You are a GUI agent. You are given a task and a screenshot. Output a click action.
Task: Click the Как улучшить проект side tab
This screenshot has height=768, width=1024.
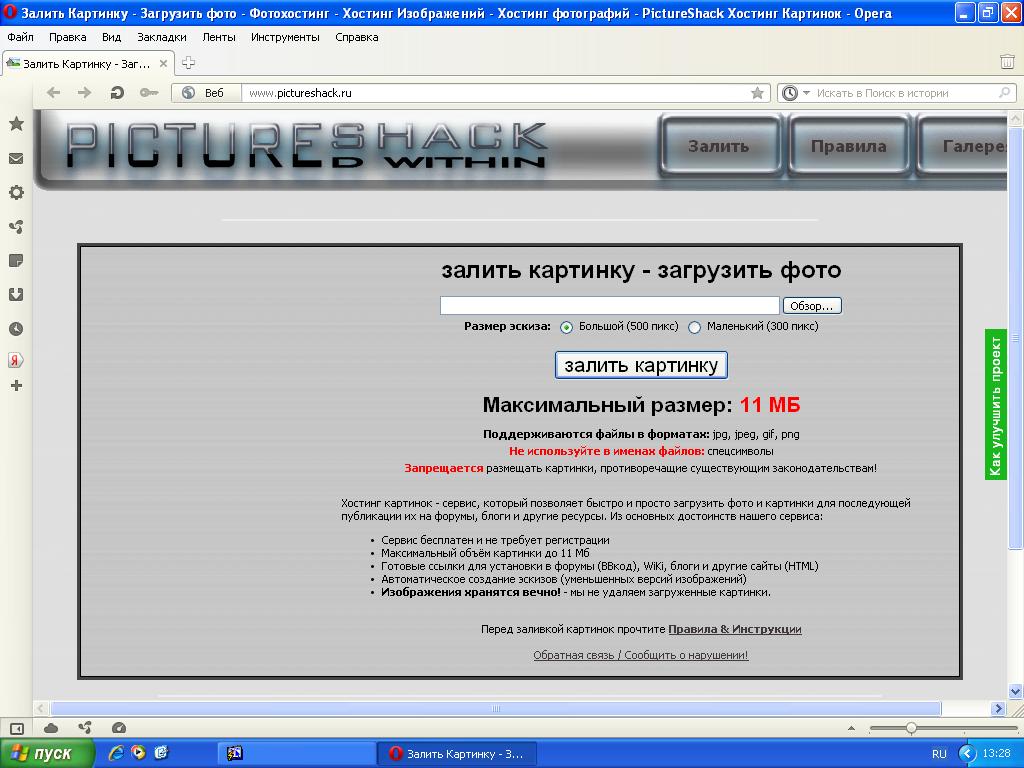click(x=995, y=405)
